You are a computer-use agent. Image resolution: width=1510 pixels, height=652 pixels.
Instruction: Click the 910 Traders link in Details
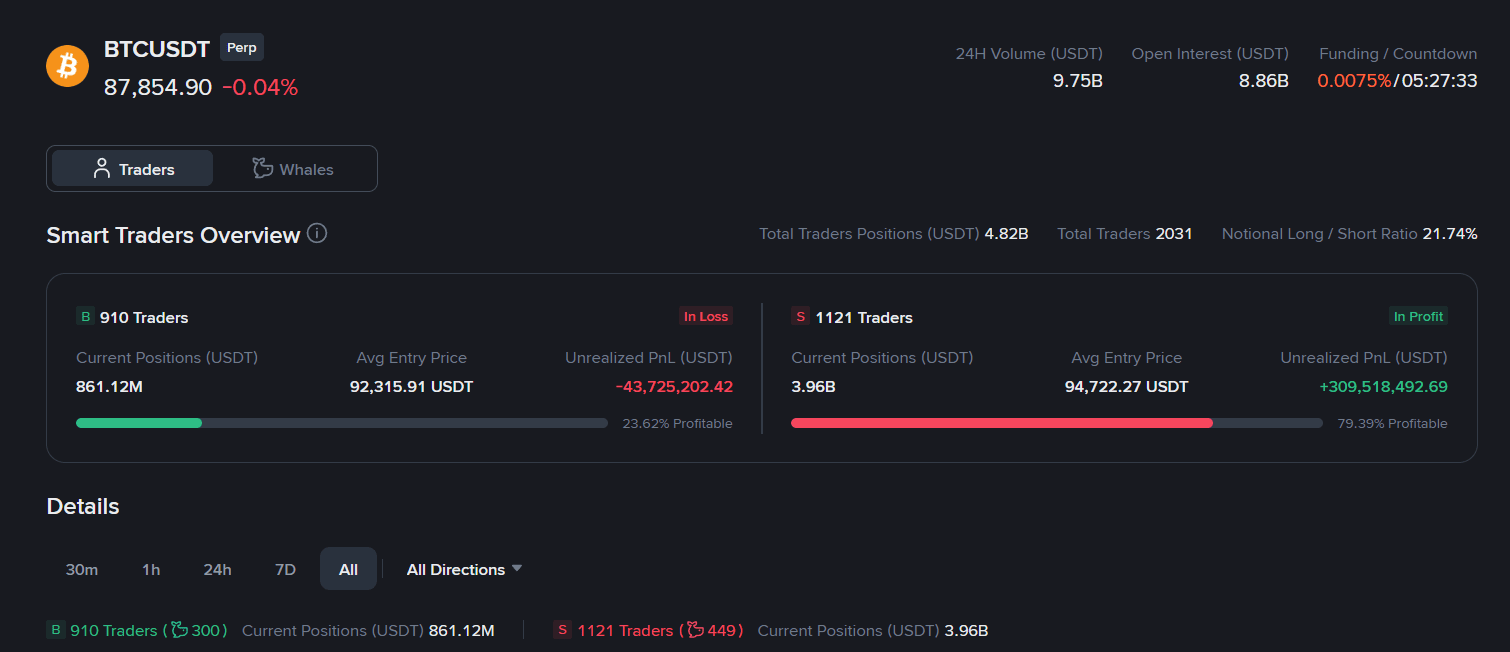click(x=114, y=630)
